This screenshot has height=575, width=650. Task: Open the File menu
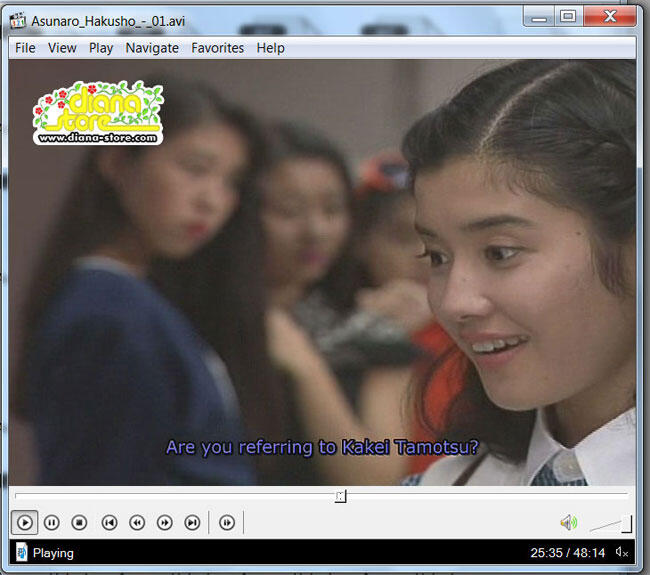click(x=25, y=48)
